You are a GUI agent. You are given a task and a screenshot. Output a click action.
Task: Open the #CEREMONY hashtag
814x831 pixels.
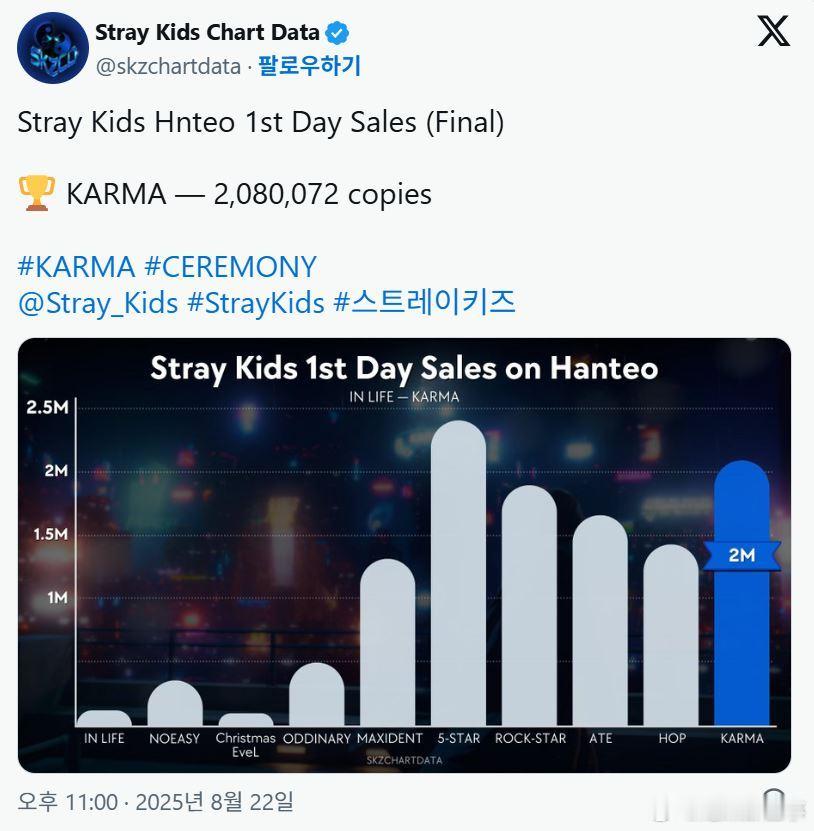tap(231, 267)
